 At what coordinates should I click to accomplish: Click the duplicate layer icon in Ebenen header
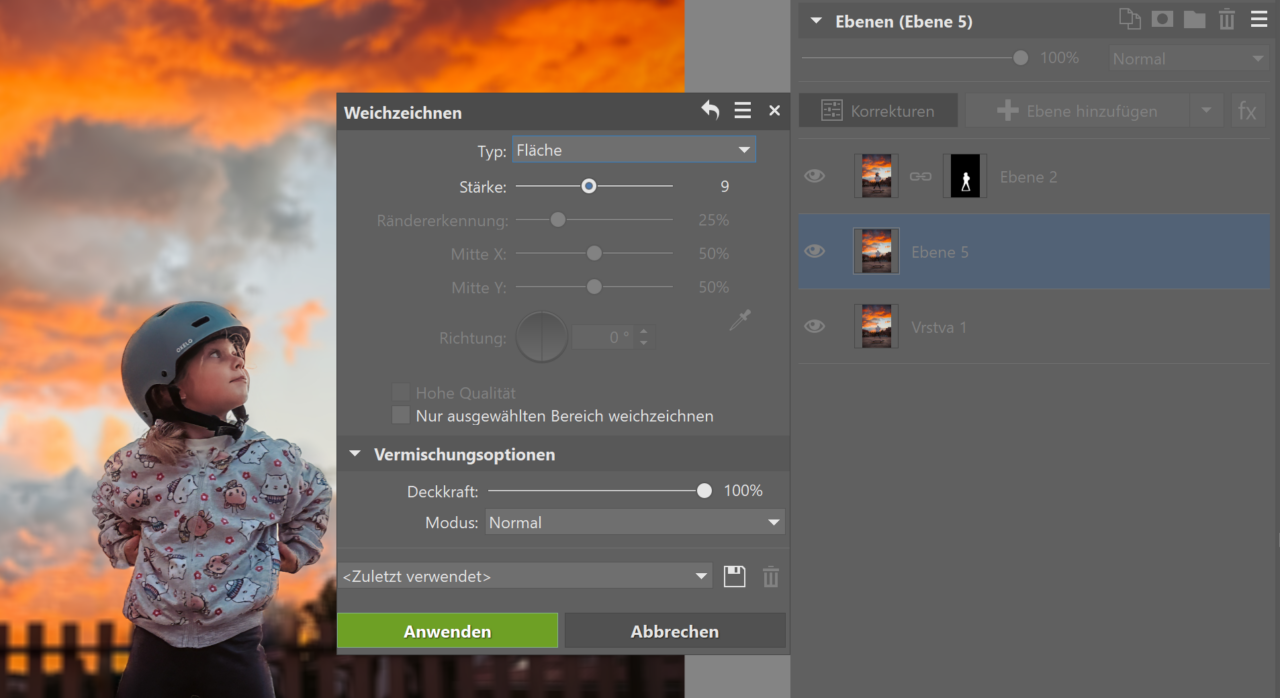point(1129,20)
